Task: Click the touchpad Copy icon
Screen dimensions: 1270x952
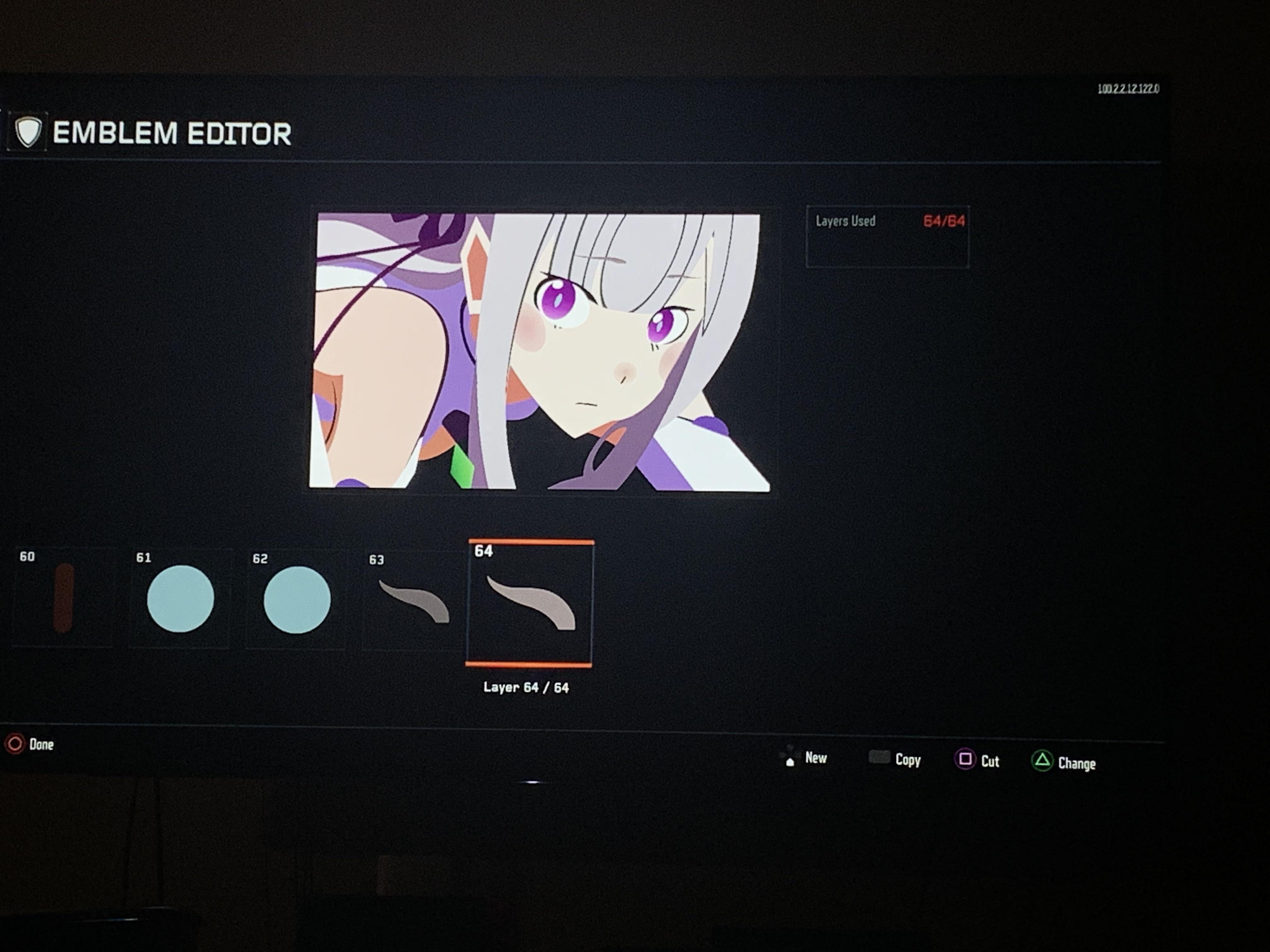Action: (880, 757)
